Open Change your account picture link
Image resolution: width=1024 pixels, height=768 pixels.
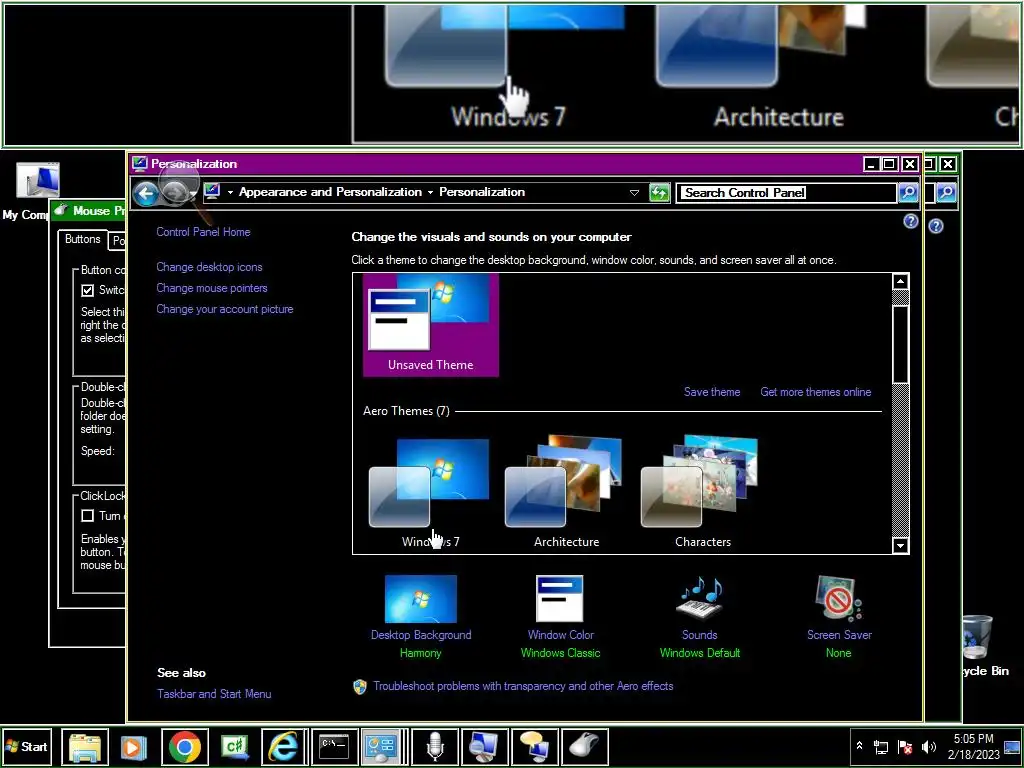coord(225,309)
